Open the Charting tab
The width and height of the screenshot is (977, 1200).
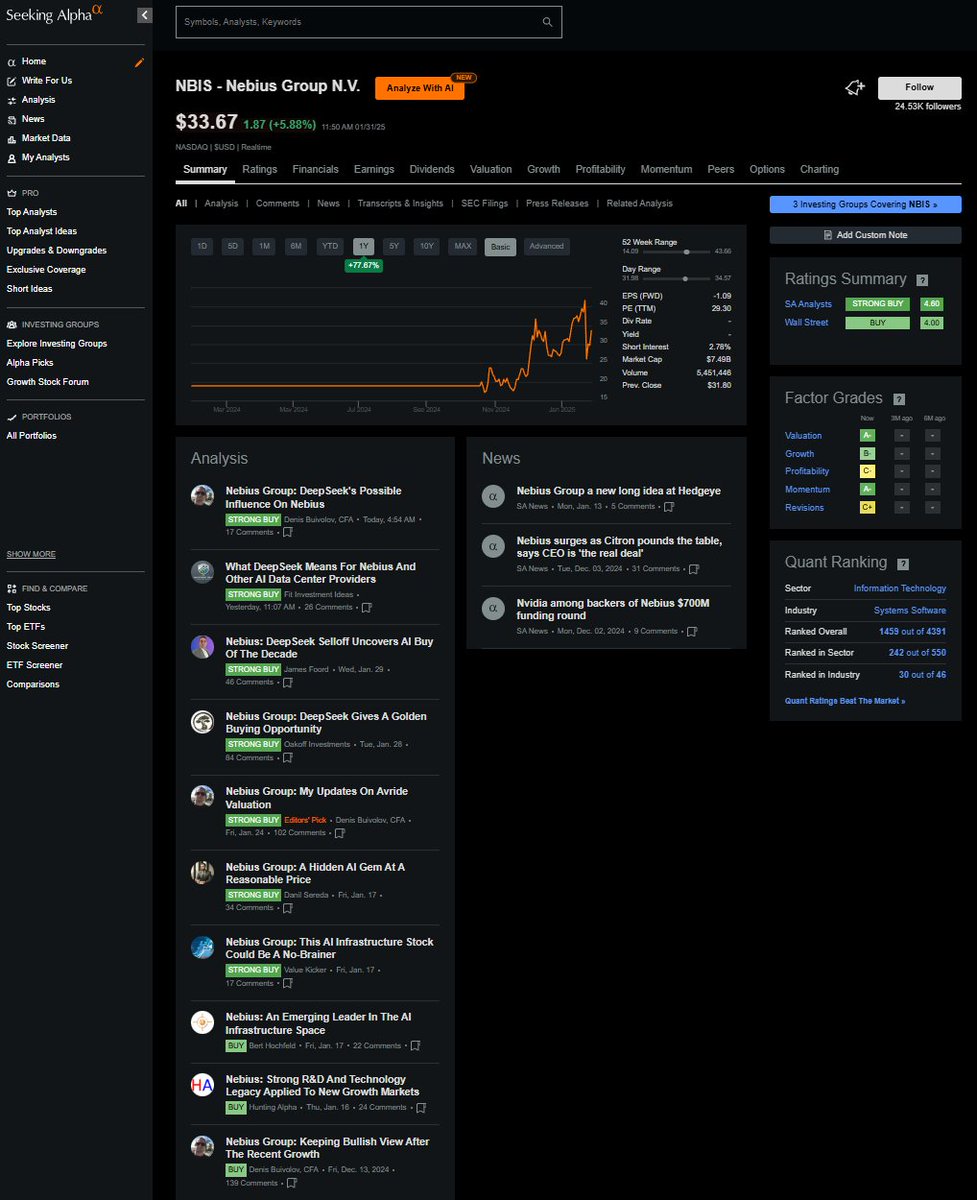tap(819, 169)
